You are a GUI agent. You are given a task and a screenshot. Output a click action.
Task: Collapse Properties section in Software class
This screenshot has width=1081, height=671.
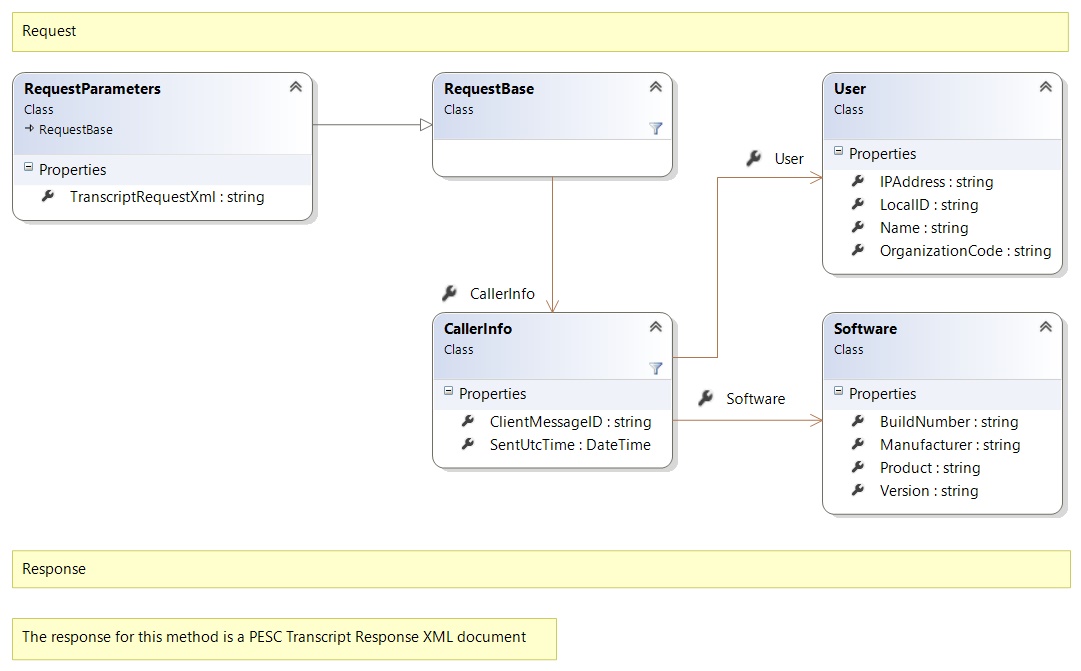tap(838, 393)
